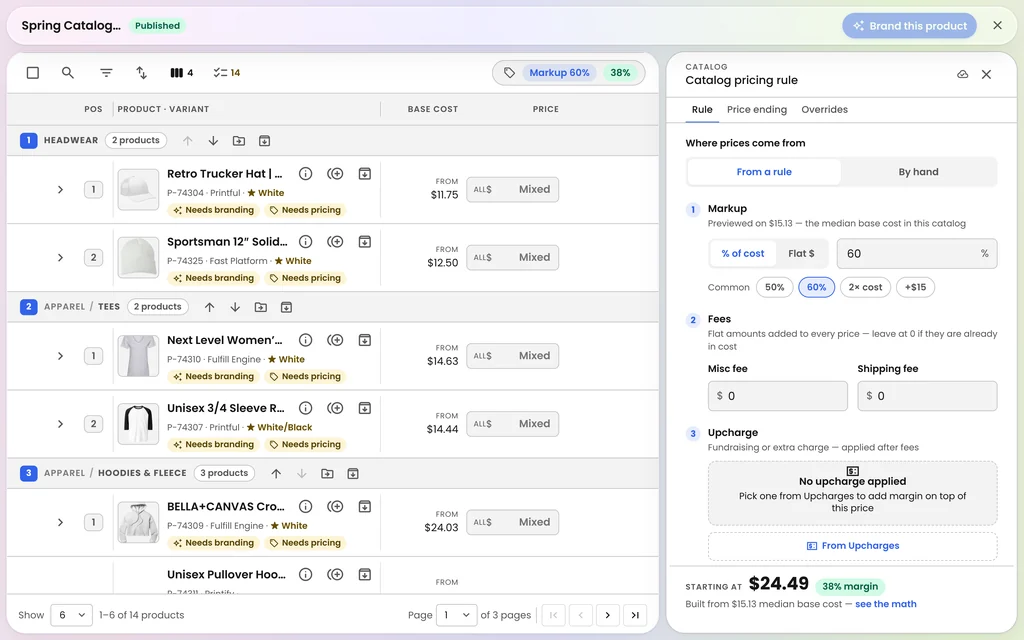Expand the Unisex 3/4 Sleeve row

(x=60, y=424)
